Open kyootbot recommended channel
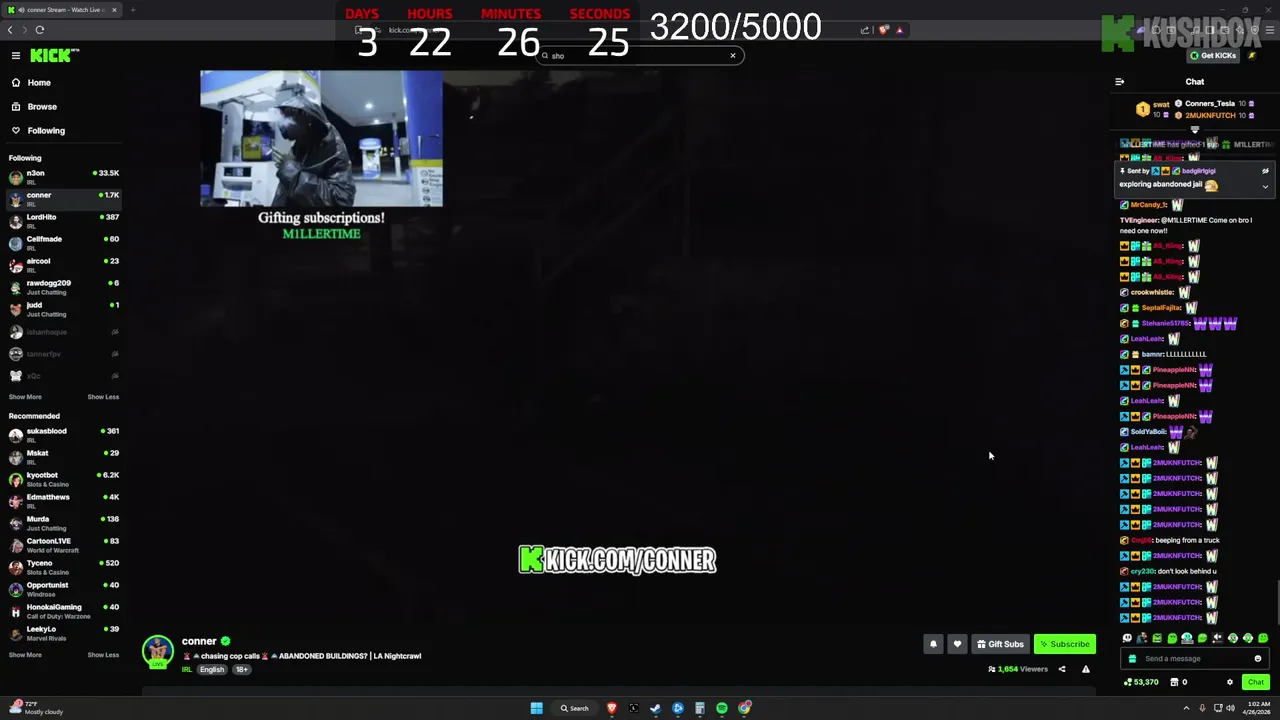The image size is (1280, 720). coord(64,478)
